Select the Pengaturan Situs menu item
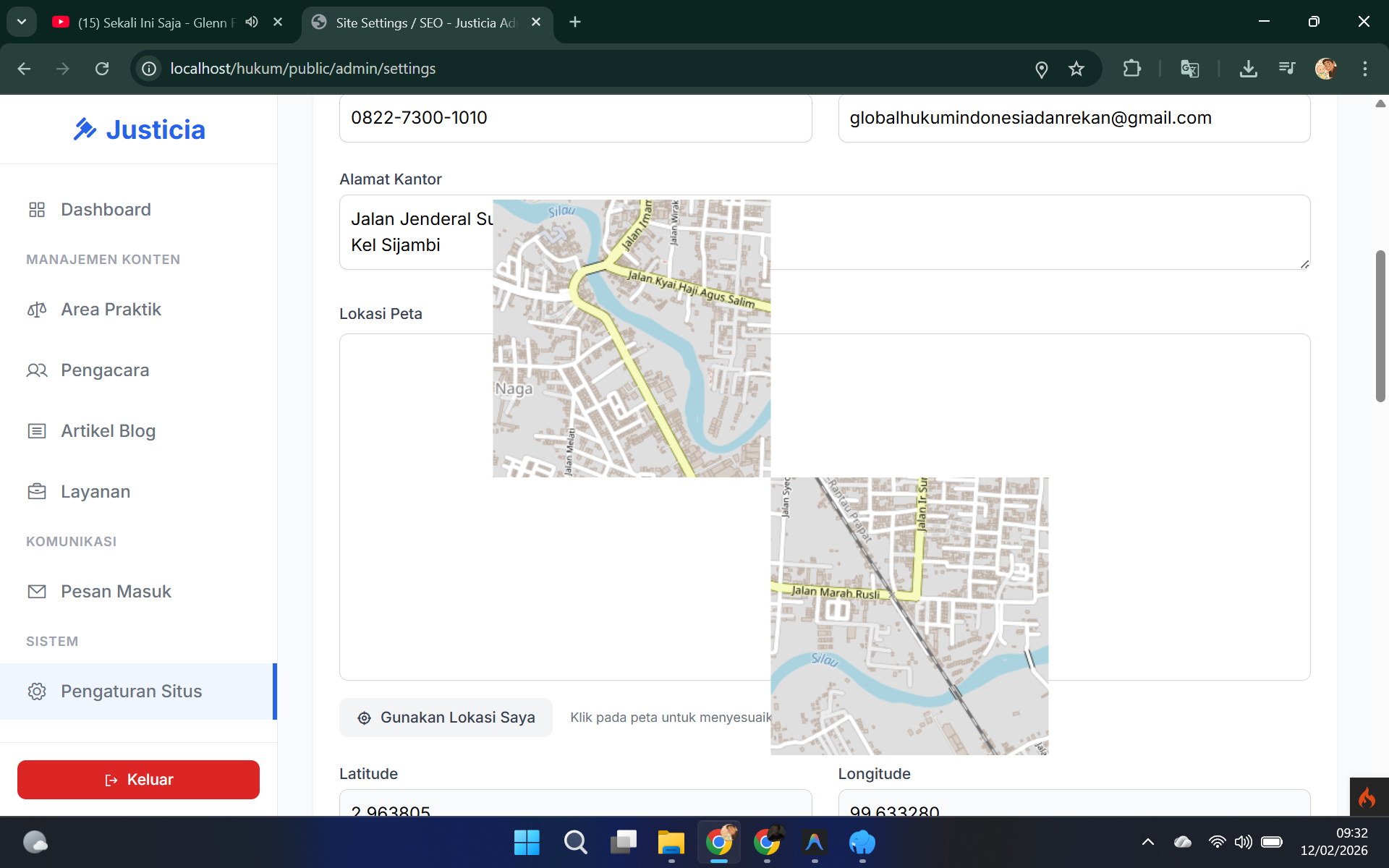1389x868 pixels. (131, 692)
